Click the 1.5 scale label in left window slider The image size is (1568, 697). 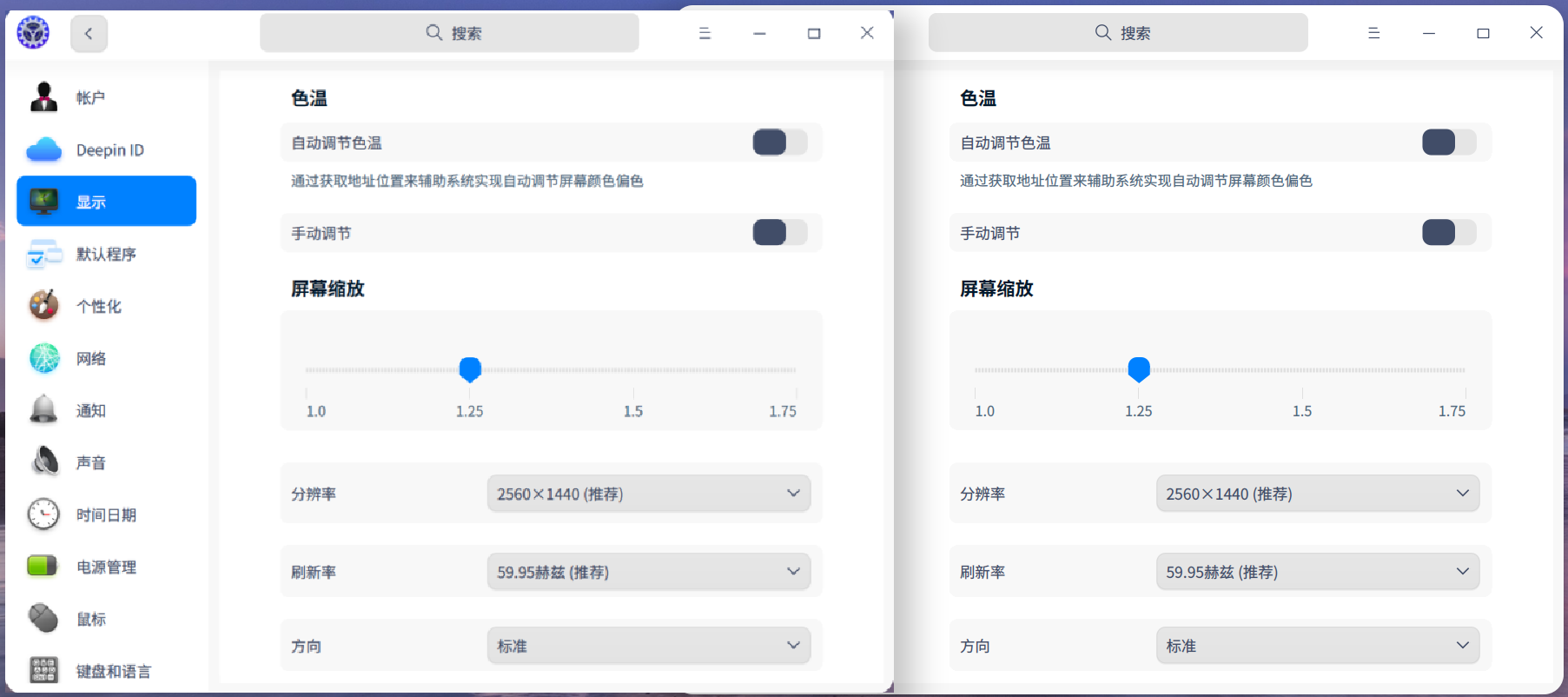[x=633, y=411]
